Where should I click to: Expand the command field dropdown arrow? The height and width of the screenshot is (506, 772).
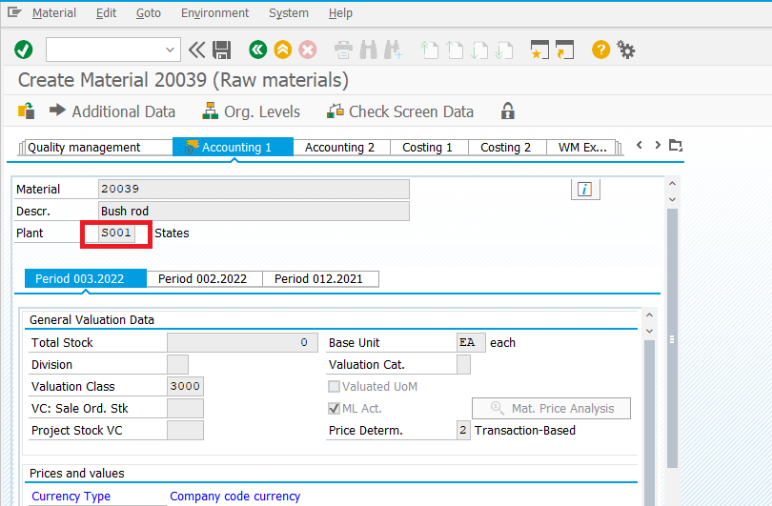(171, 49)
